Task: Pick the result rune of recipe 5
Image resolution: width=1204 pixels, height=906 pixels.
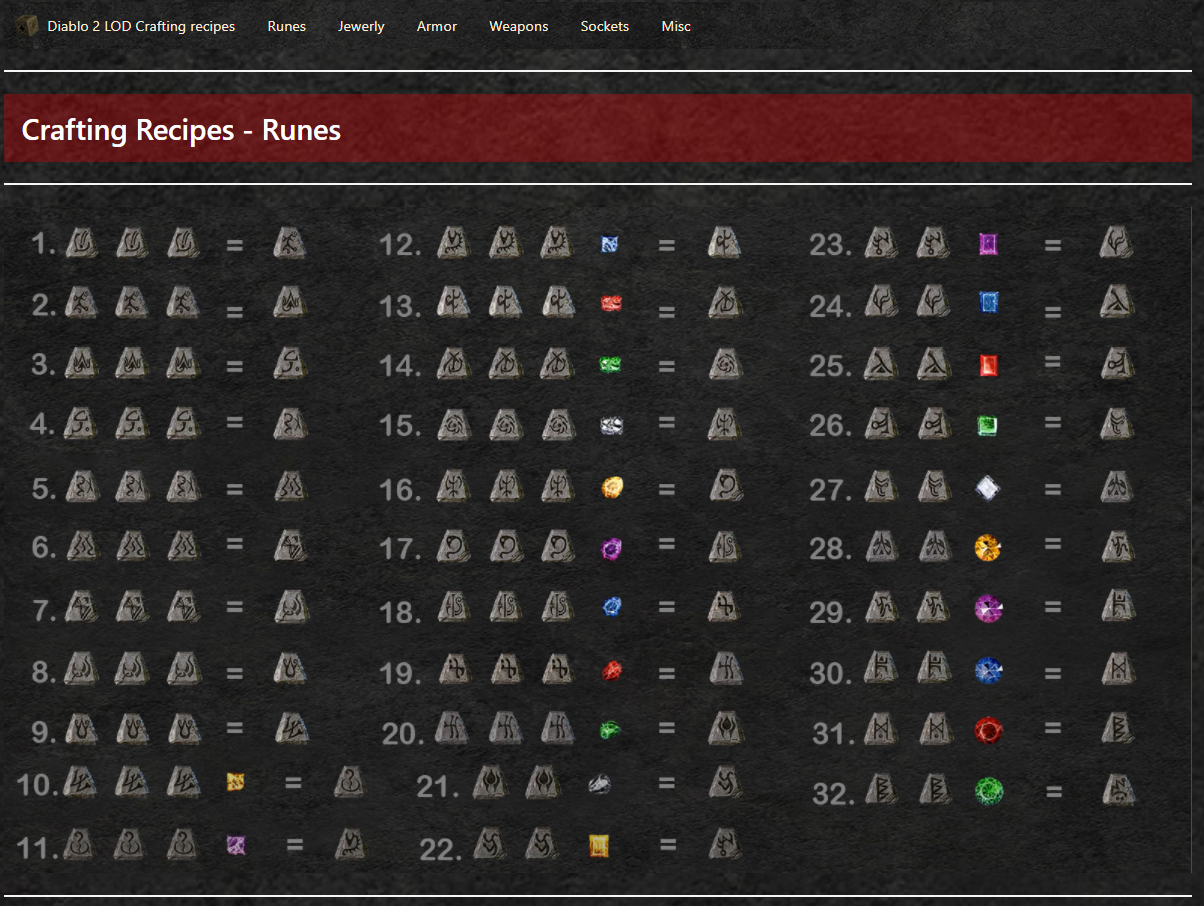Action: [x=289, y=487]
